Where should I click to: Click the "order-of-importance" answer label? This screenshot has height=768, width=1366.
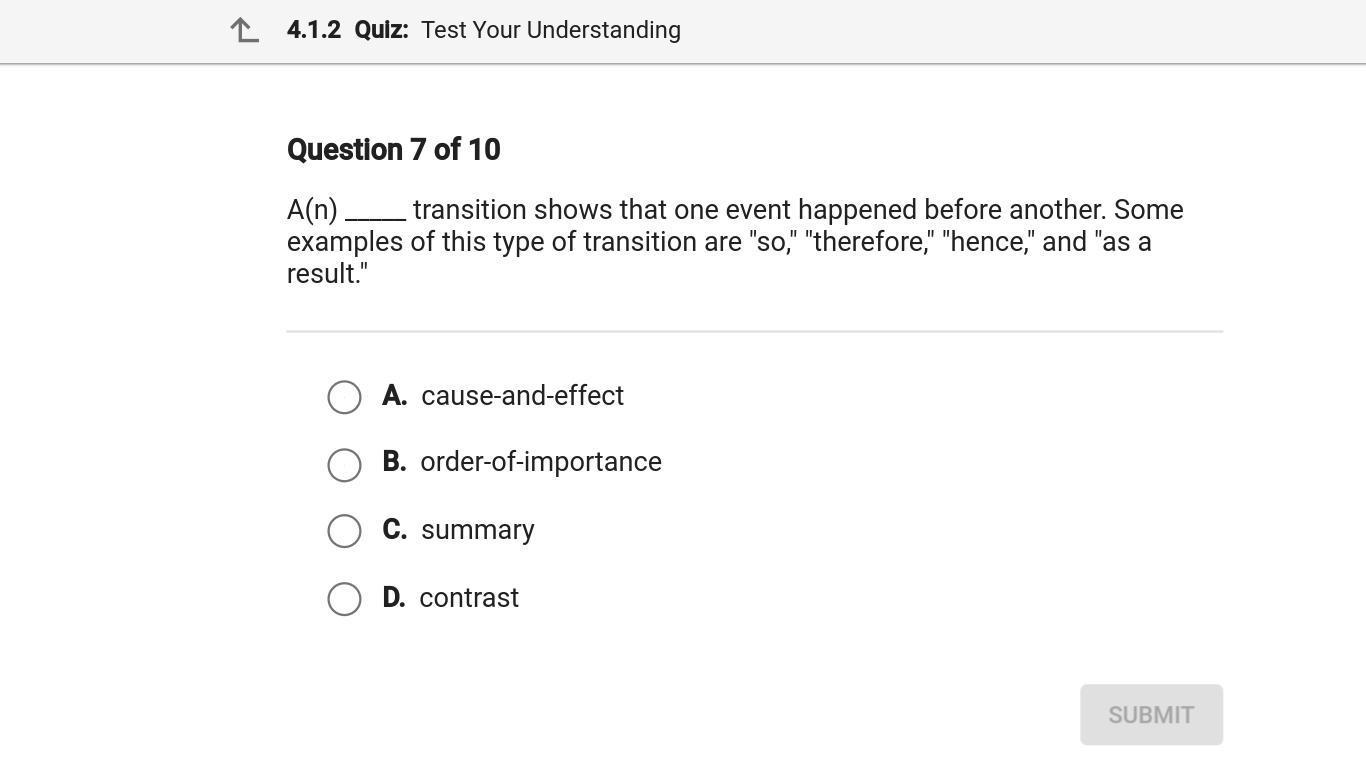tap(540, 462)
